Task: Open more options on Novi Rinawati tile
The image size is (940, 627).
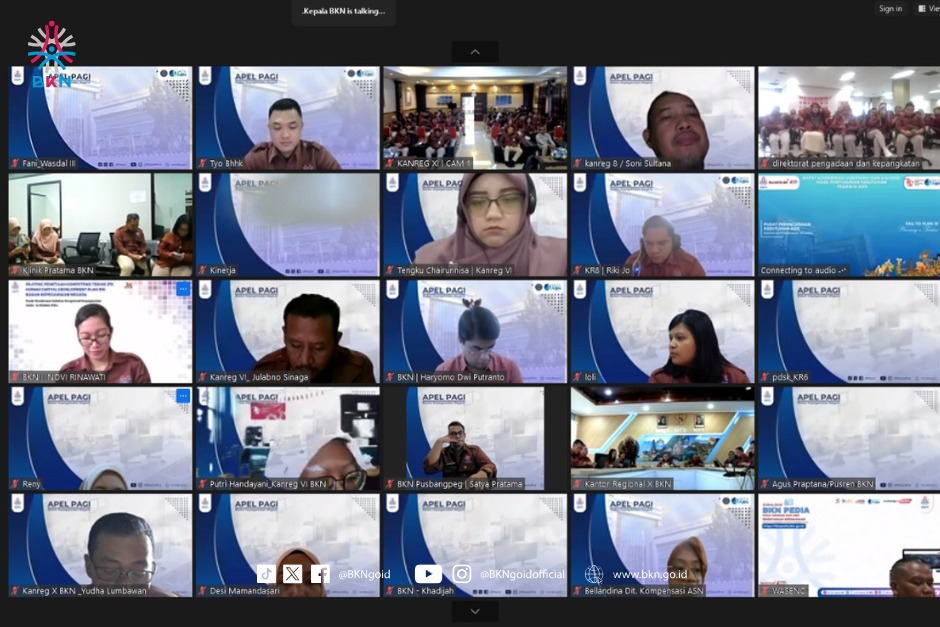Action: point(183,289)
